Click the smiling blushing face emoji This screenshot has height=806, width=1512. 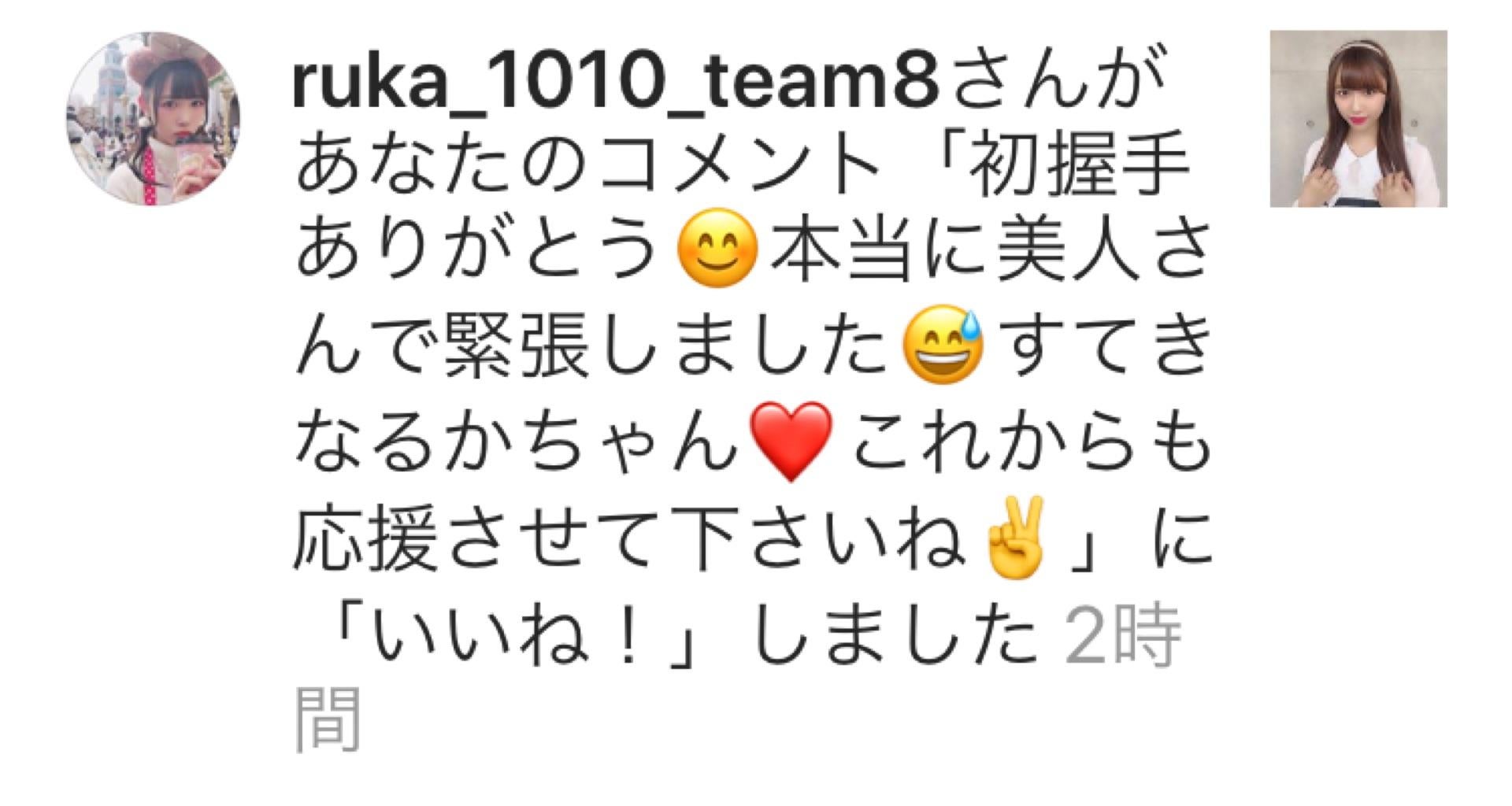(x=717, y=253)
